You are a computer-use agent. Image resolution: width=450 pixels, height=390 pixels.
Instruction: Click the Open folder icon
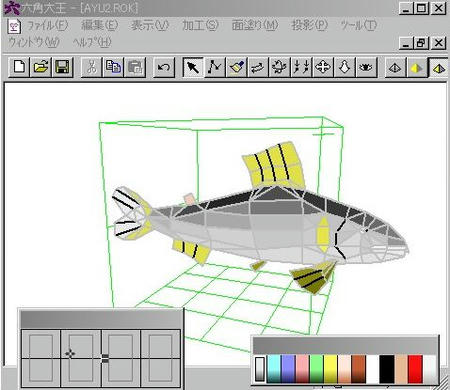41,67
